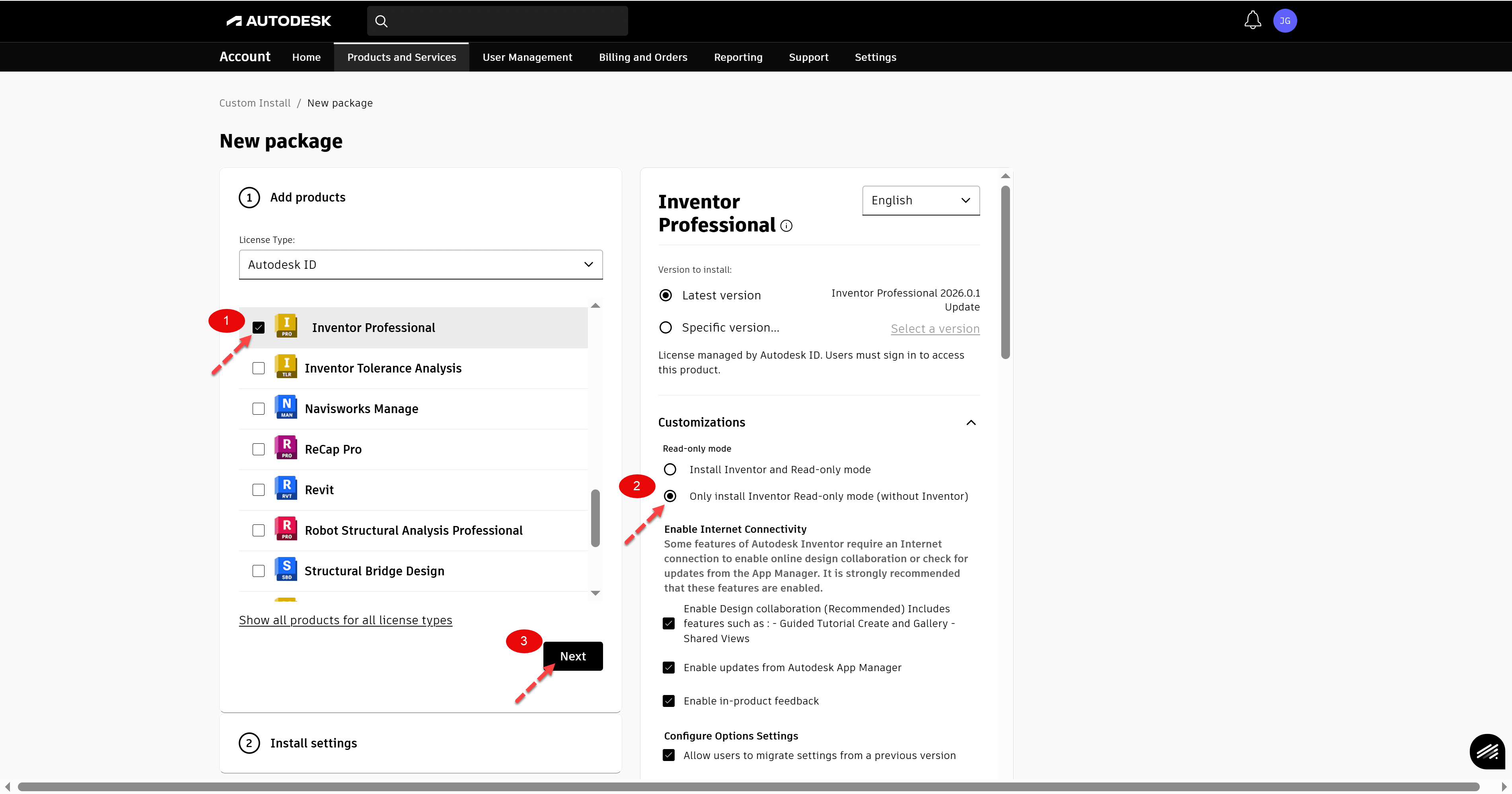Image resolution: width=1512 pixels, height=794 pixels.
Task: Click the Navisworks Manage product icon
Action: (x=286, y=407)
